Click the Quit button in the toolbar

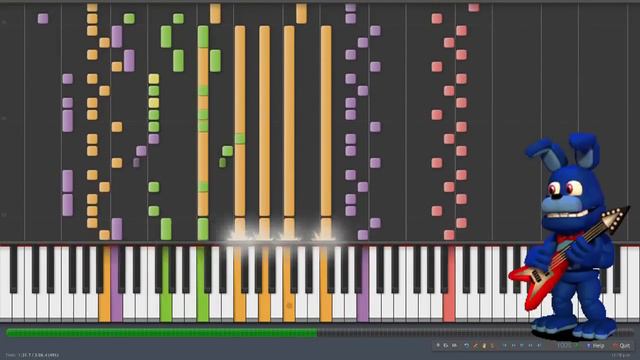622,346
